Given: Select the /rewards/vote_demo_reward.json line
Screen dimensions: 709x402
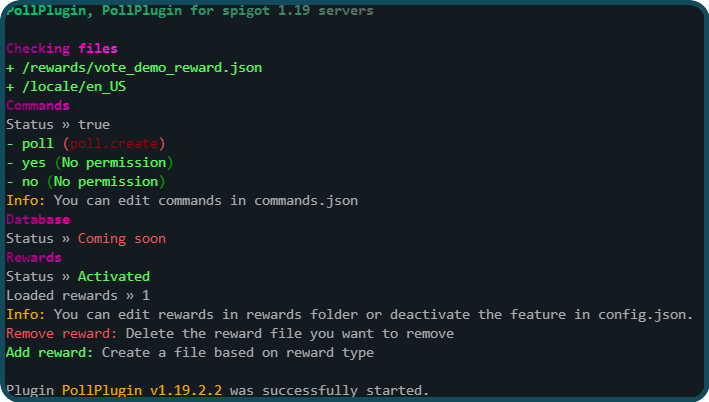Looking at the screenshot, I should click(x=134, y=68).
